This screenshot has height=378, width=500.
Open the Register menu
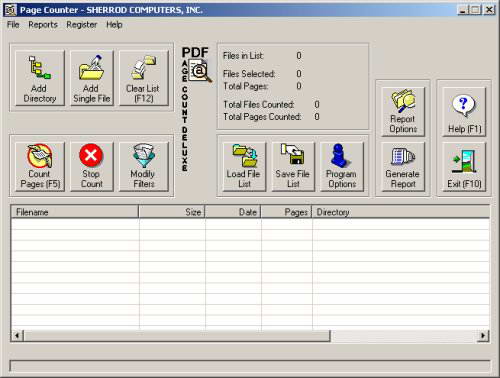coord(82,25)
